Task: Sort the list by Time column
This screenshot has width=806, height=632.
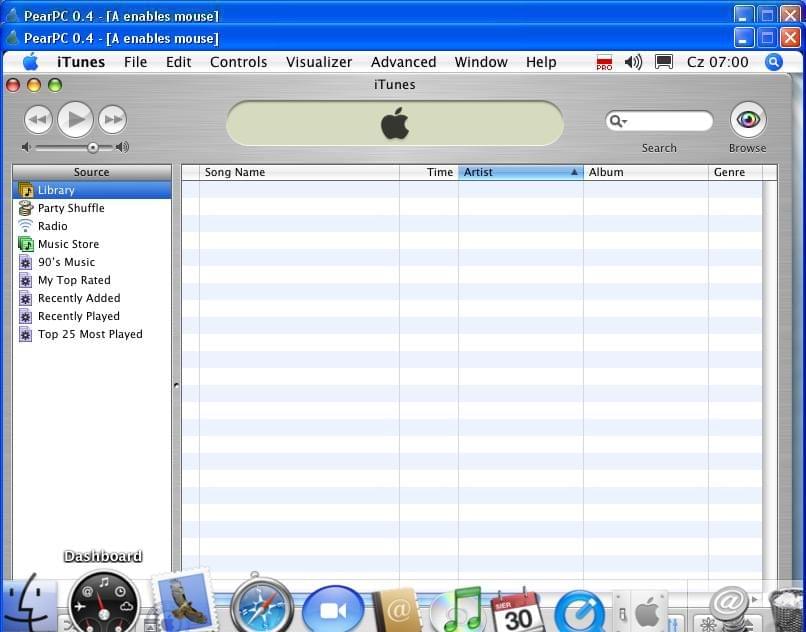Action: tap(429, 172)
